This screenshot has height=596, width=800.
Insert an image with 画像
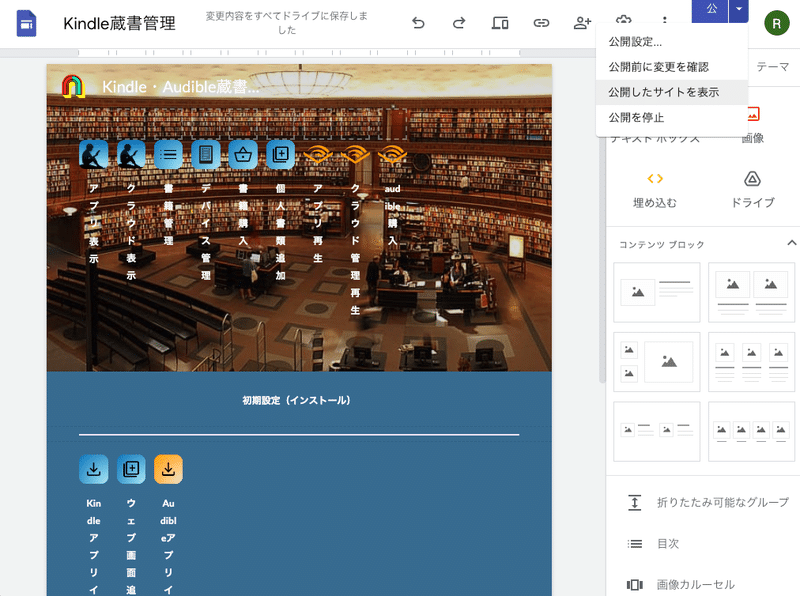coord(753,125)
